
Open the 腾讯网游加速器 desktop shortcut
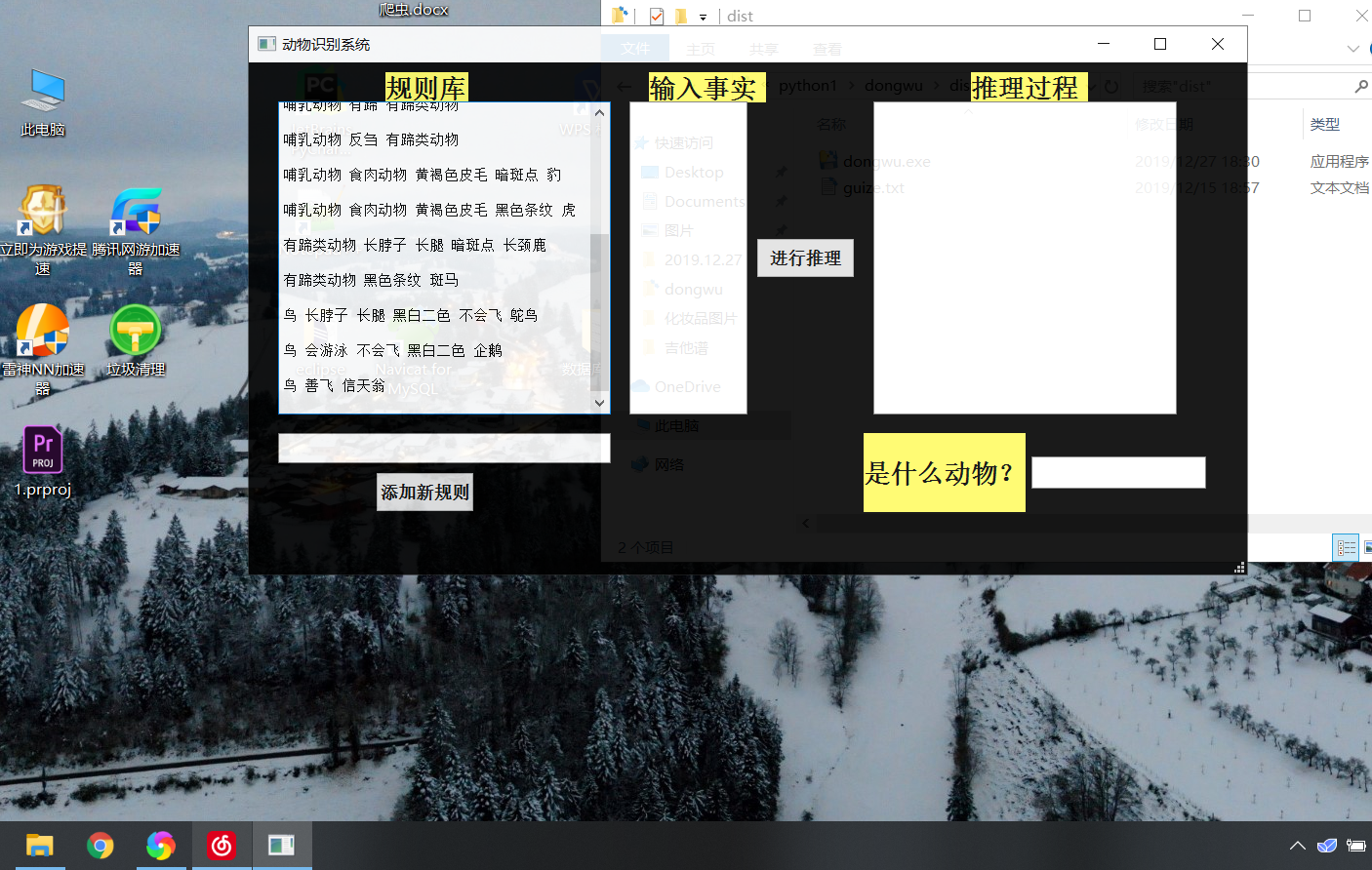click(136, 230)
